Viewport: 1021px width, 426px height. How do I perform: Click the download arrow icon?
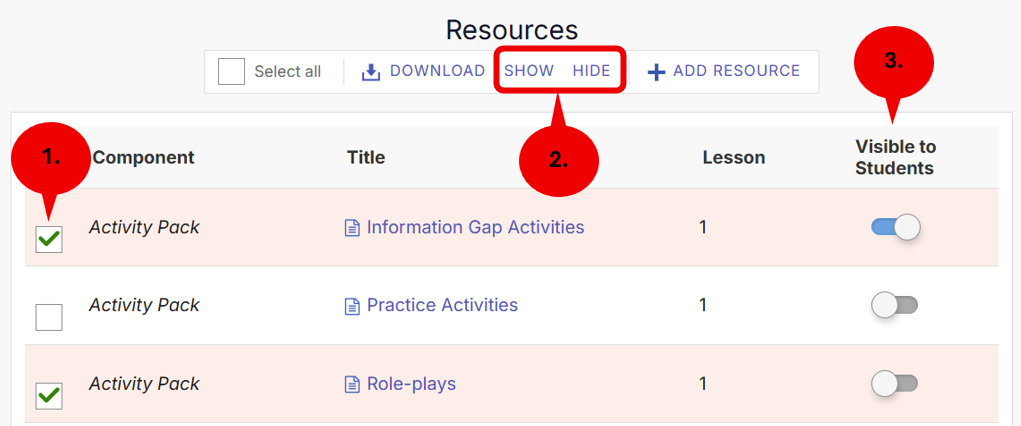click(371, 72)
